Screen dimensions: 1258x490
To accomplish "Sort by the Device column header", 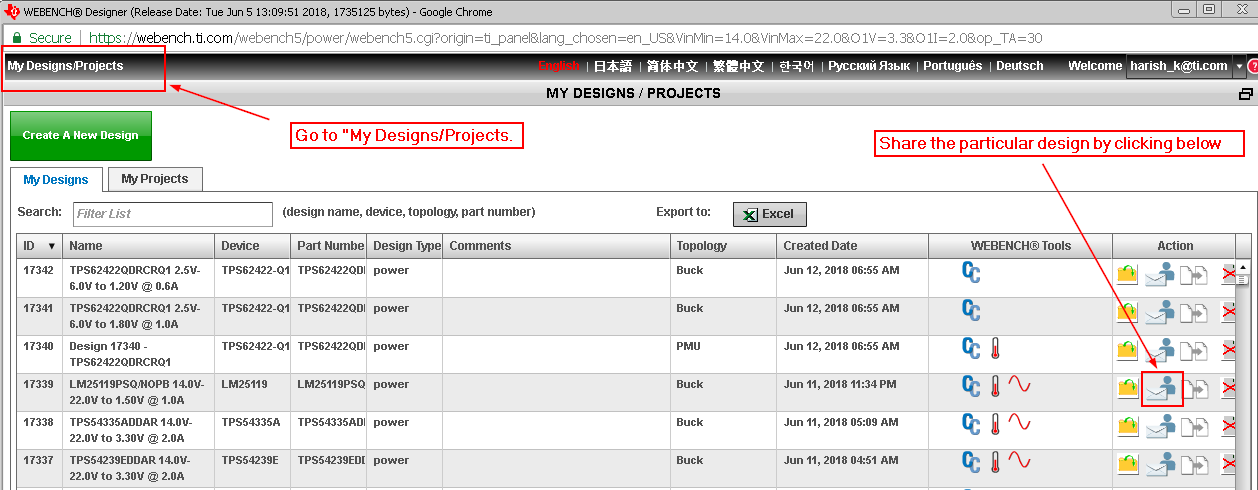I will coord(253,246).
